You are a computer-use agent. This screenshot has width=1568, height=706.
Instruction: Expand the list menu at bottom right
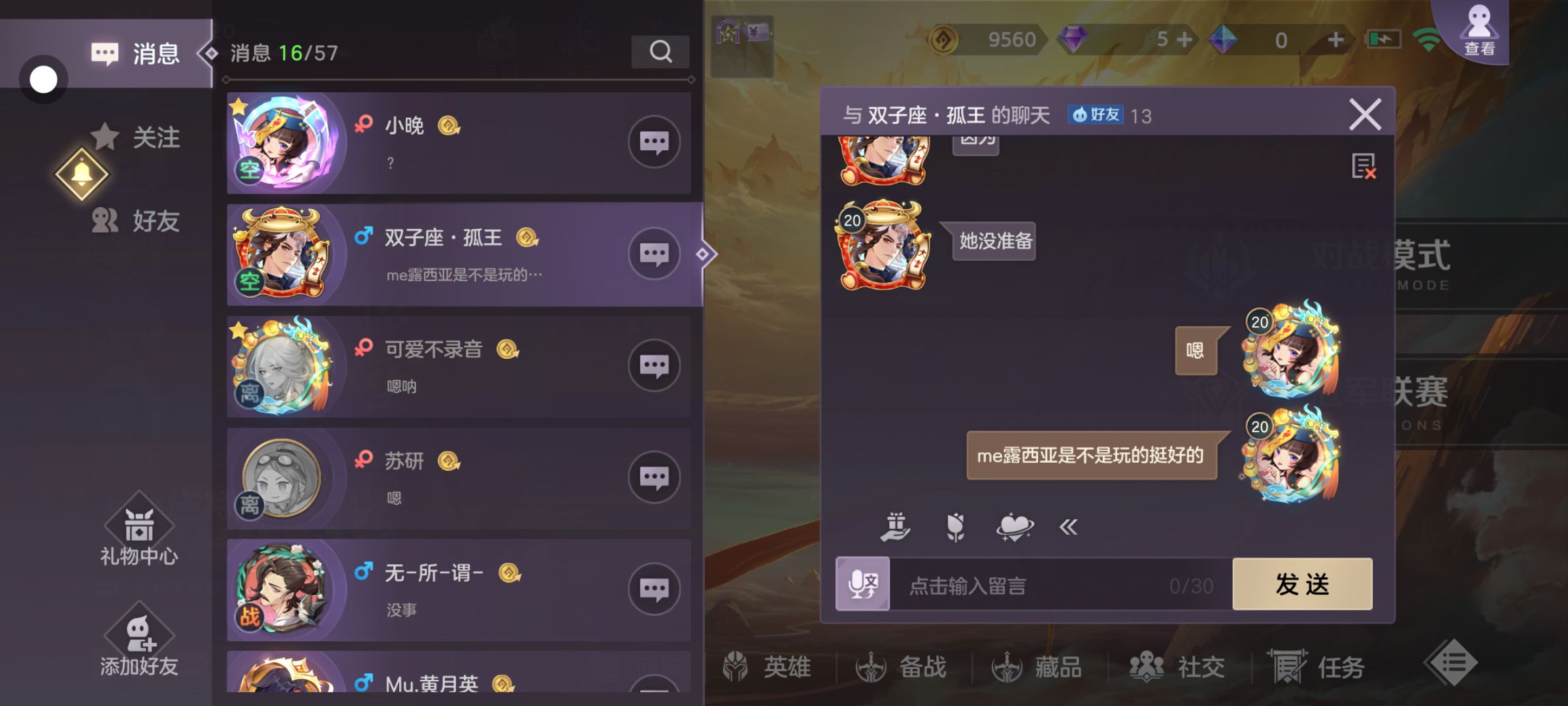[x=1450, y=663]
